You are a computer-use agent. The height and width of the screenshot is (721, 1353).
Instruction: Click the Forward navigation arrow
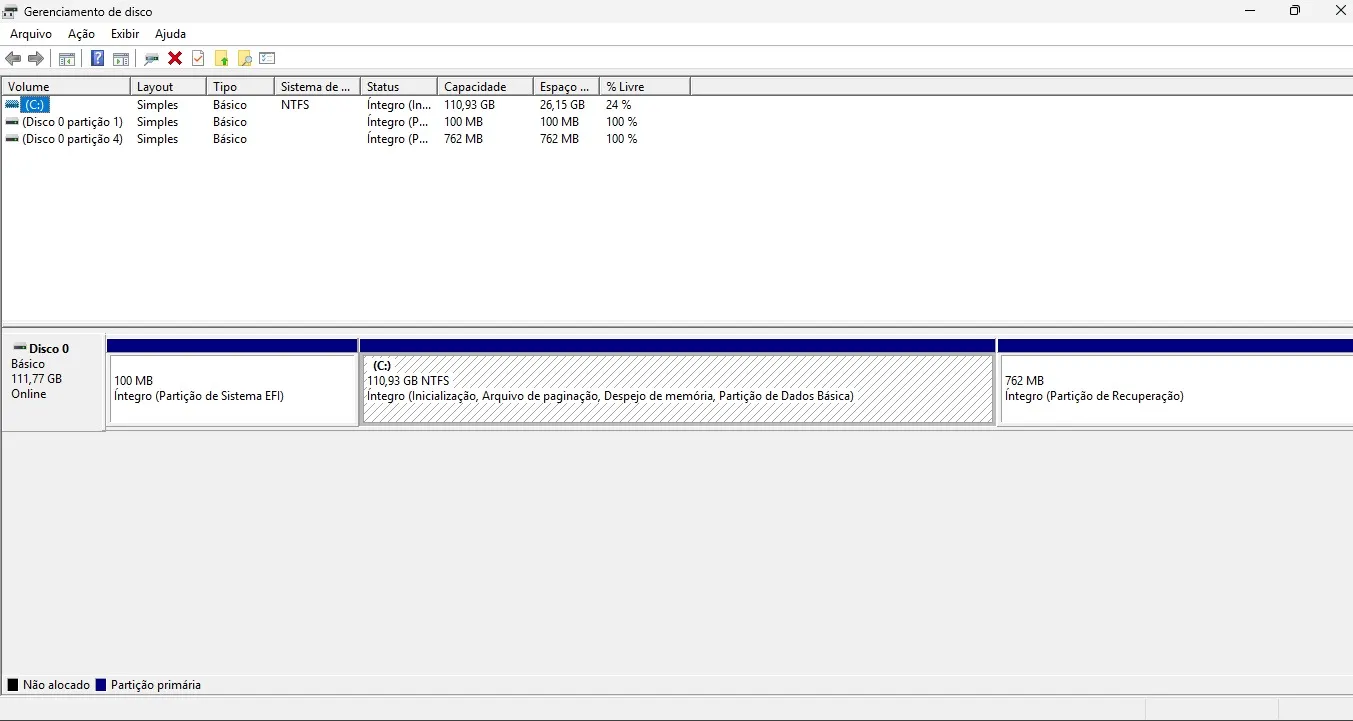click(x=37, y=58)
